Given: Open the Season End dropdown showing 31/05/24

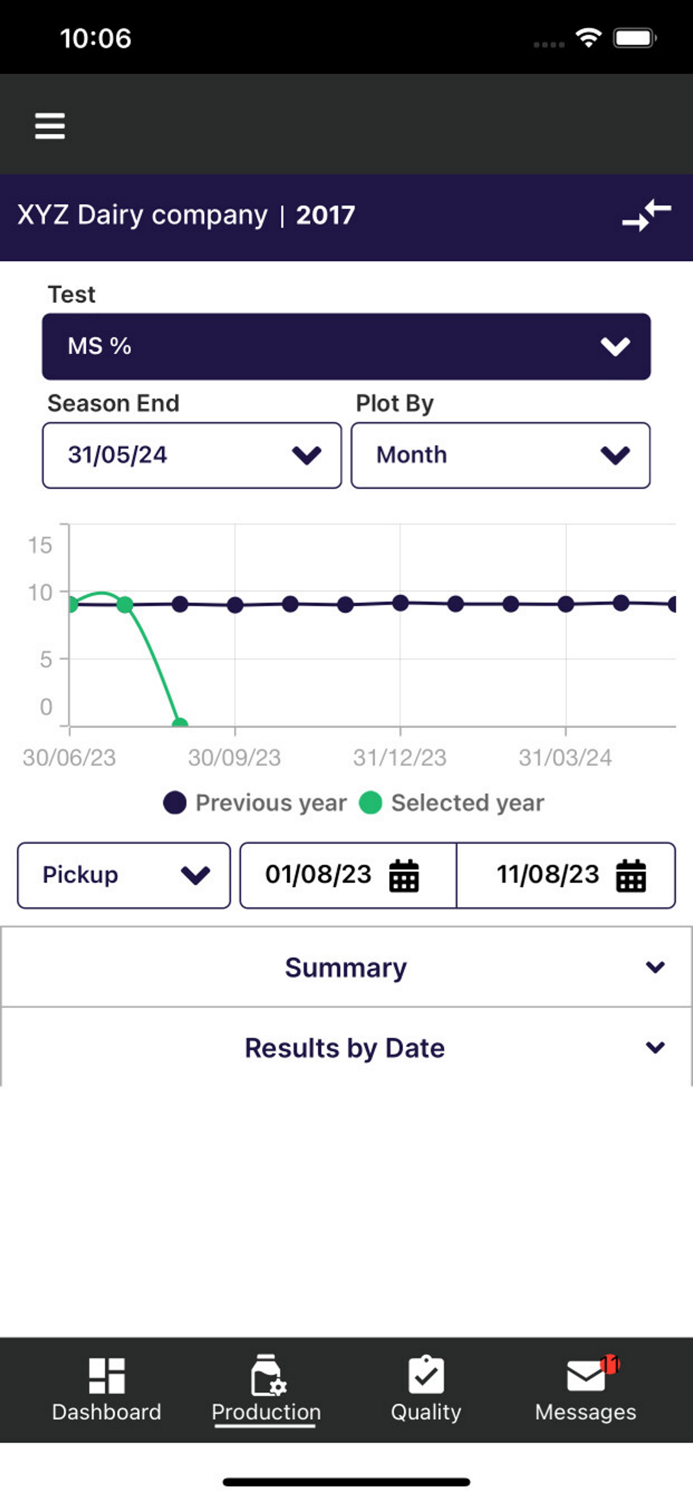Looking at the screenshot, I should point(191,455).
